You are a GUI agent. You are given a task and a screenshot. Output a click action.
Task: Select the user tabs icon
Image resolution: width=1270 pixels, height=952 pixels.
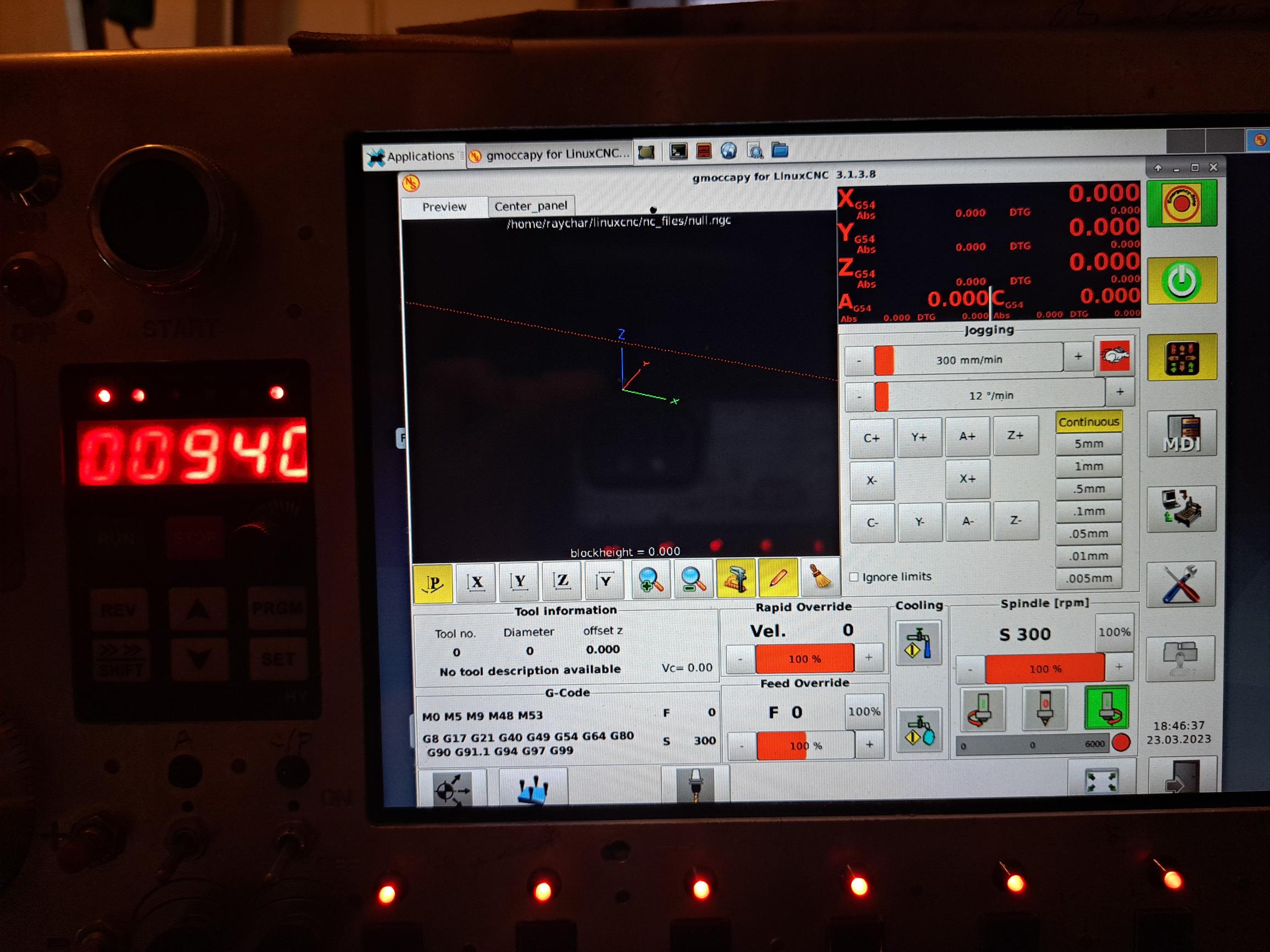1180,659
